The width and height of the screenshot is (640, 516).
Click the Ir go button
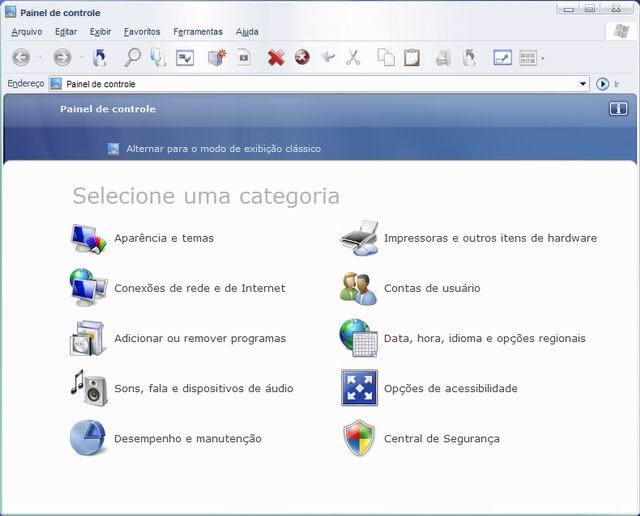pyautogui.click(x=608, y=84)
